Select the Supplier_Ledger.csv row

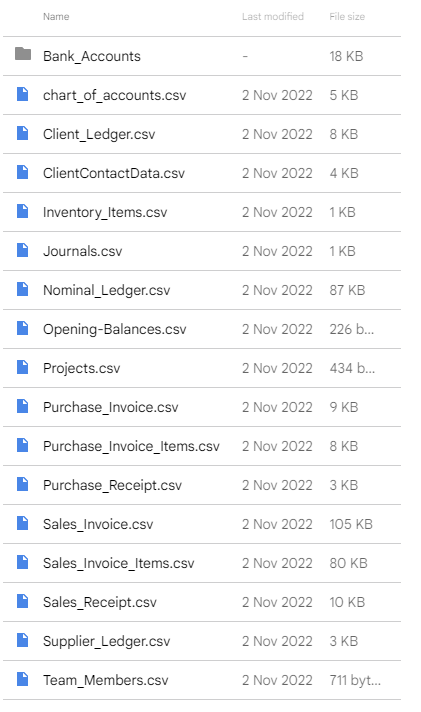pos(202,641)
